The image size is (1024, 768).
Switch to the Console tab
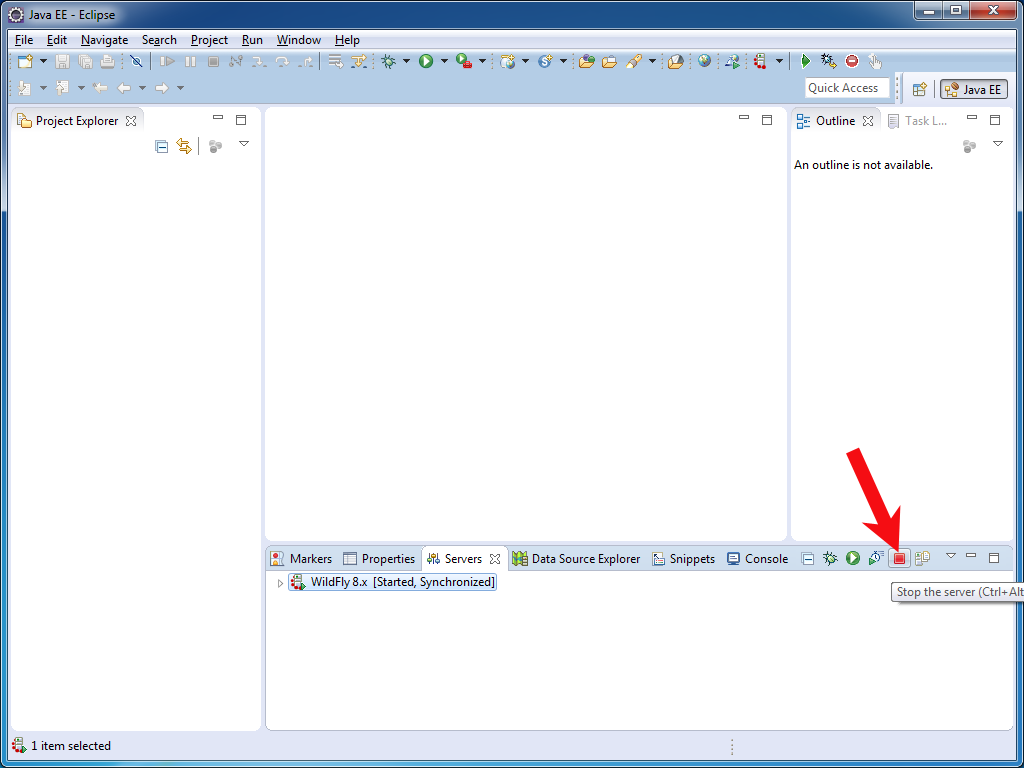pyautogui.click(x=758, y=559)
